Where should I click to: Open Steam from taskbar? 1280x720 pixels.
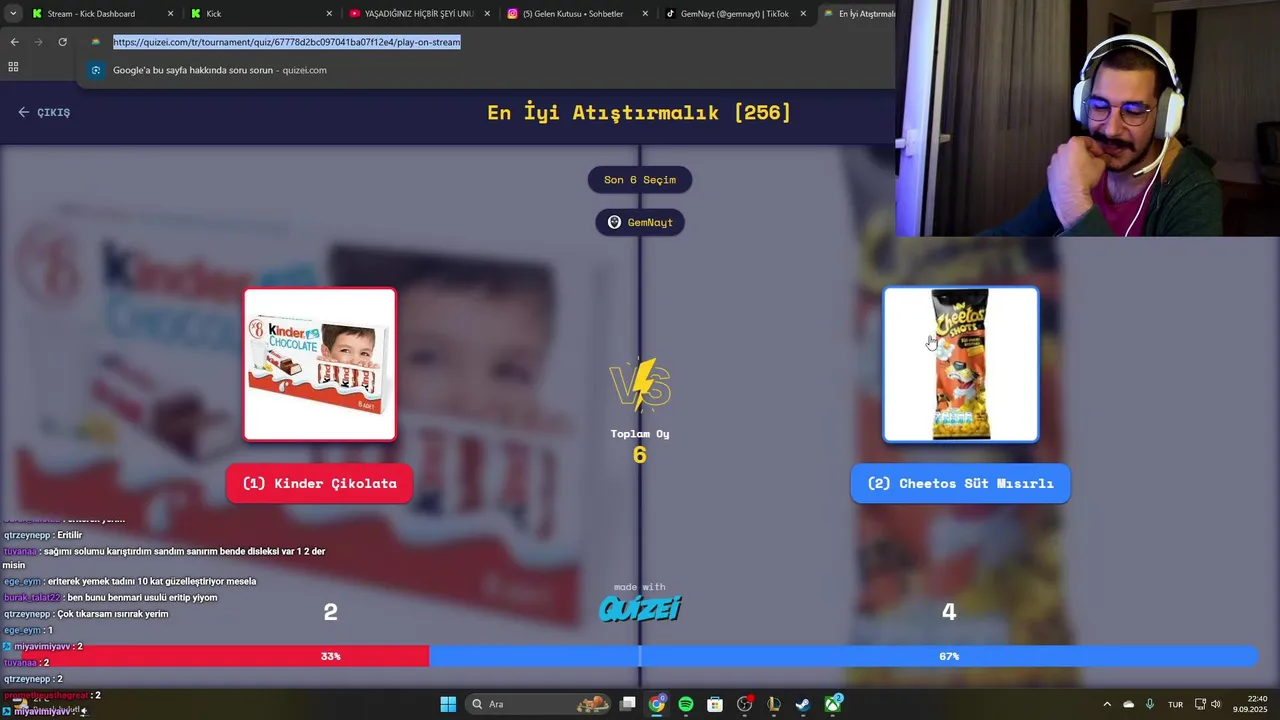(x=802, y=704)
